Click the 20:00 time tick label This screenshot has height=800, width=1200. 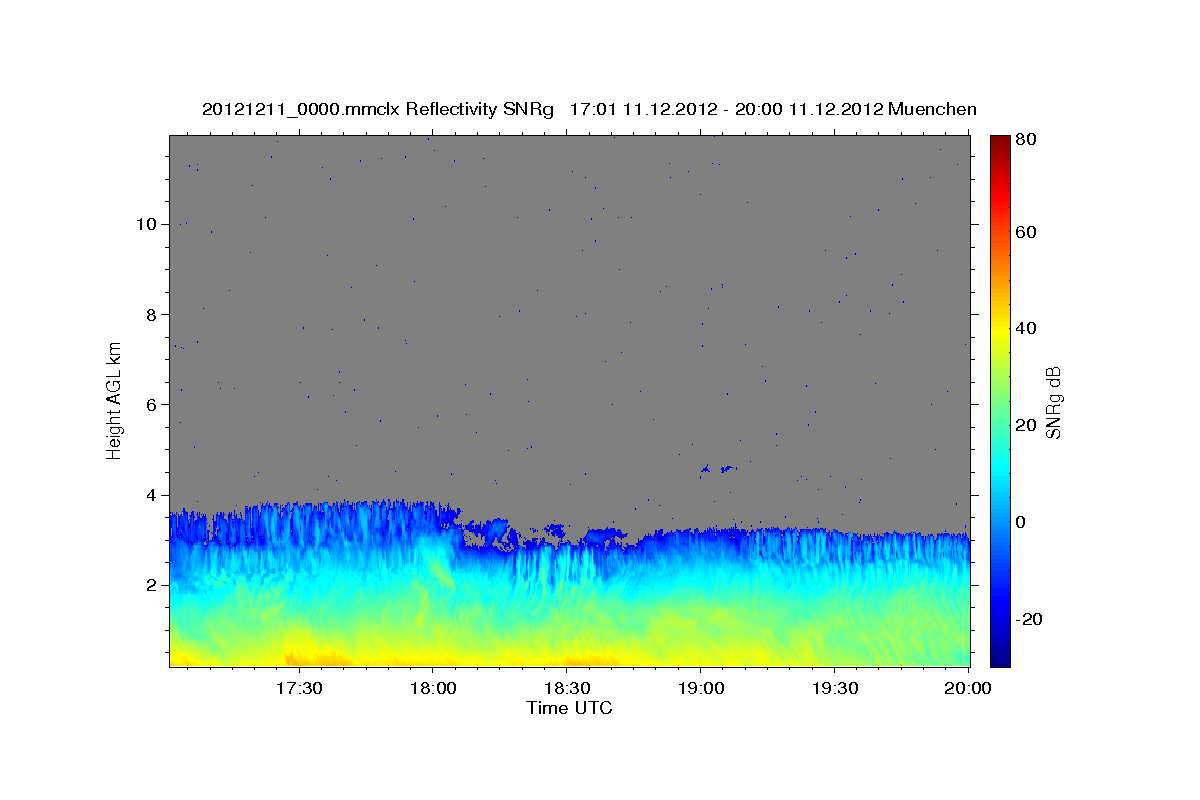tap(968, 688)
